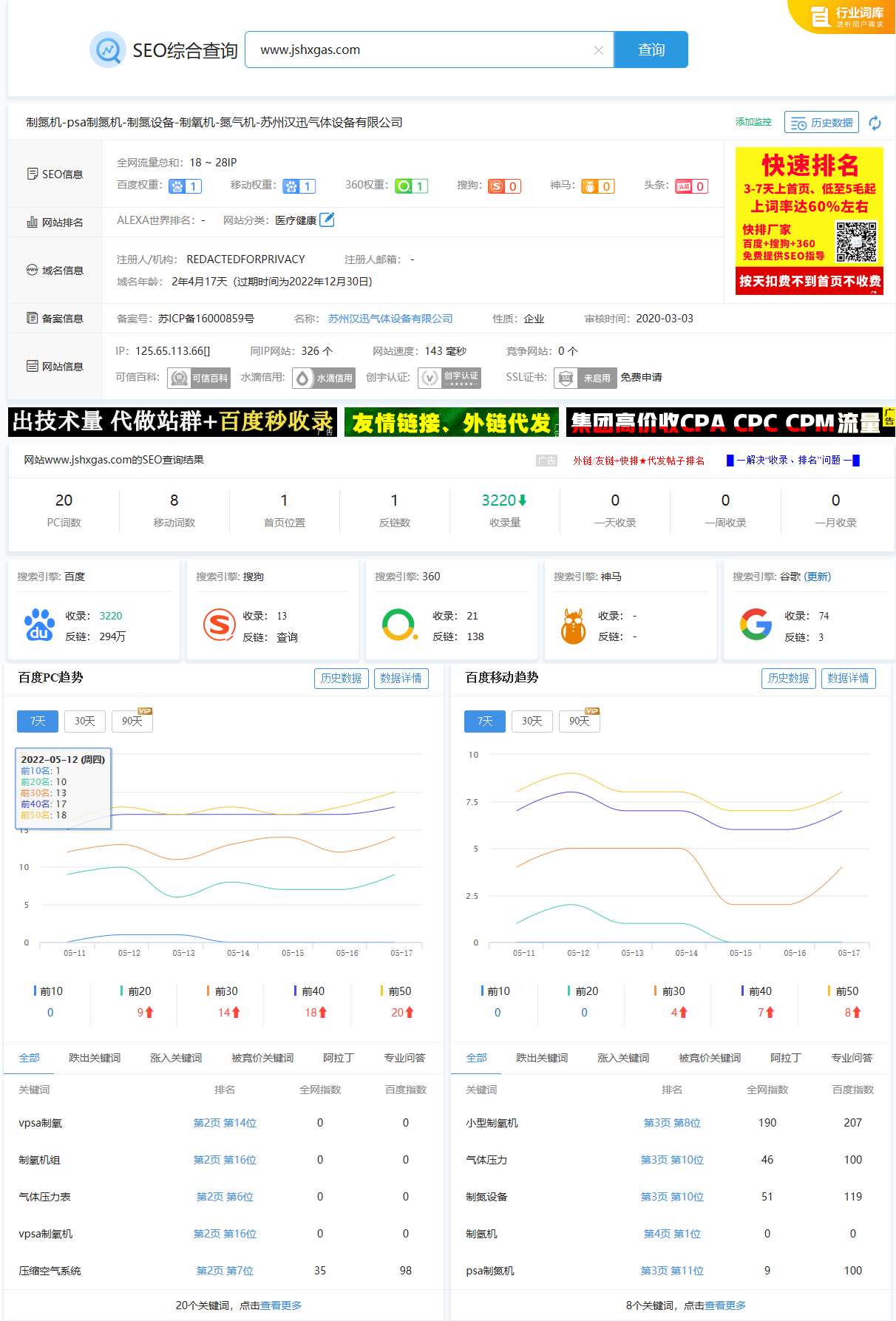Screen dimensions: 896x1321
Task: Click 查看更多 under the 8个关键词 list
Action: point(725,1305)
